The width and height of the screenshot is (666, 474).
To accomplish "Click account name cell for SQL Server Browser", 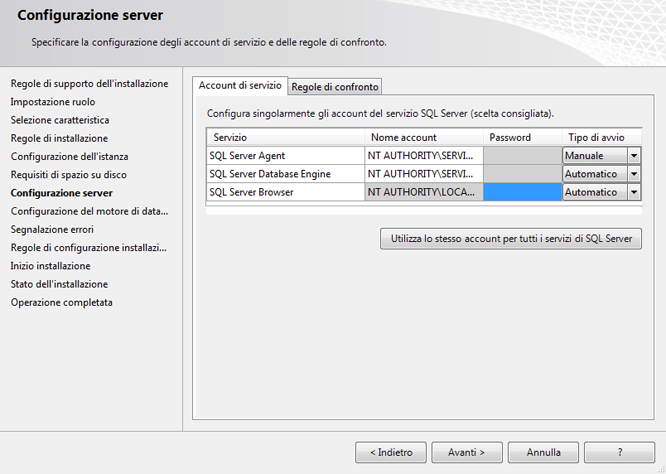I will [x=424, y=192].
